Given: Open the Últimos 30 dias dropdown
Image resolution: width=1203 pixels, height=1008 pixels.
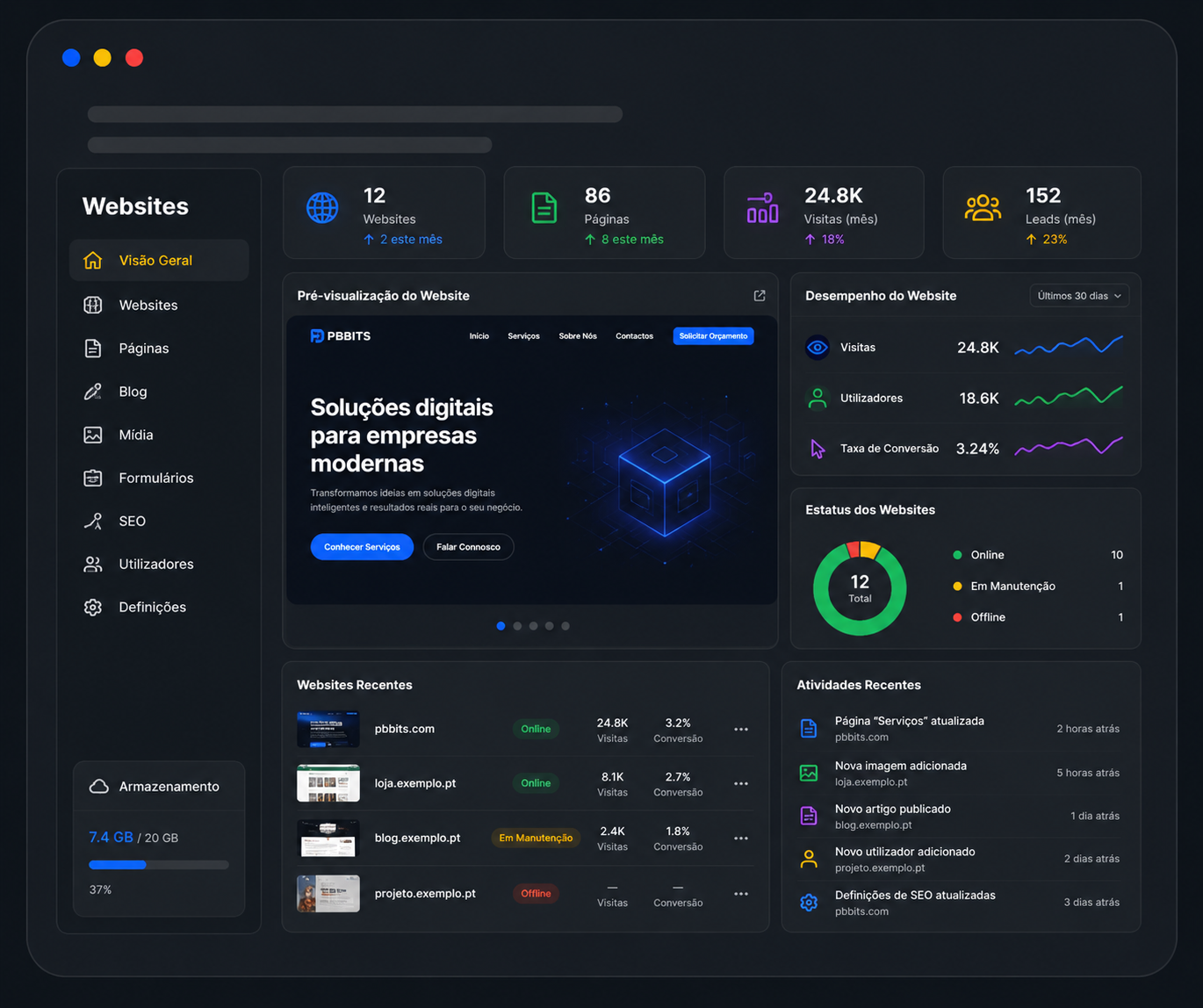Looking at the screenshot, I should [1079, 296].
